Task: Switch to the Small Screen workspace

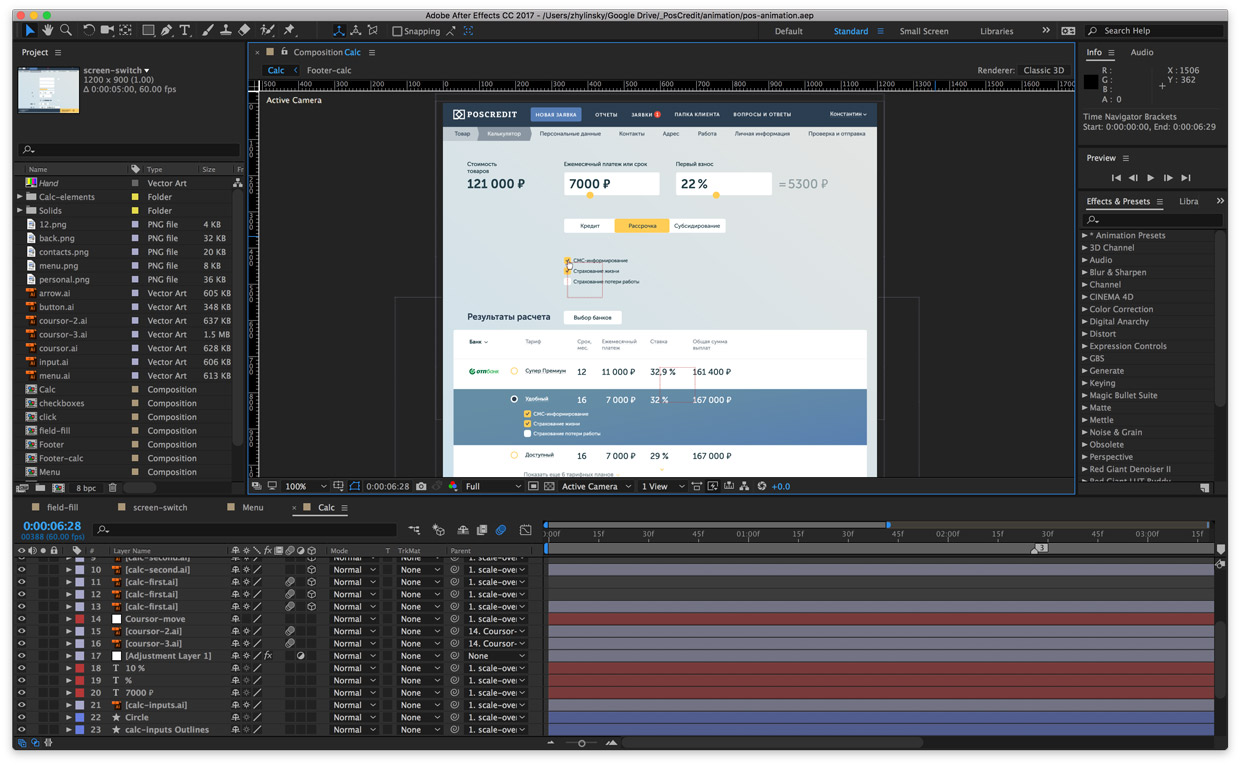Action: pos(923,31)
